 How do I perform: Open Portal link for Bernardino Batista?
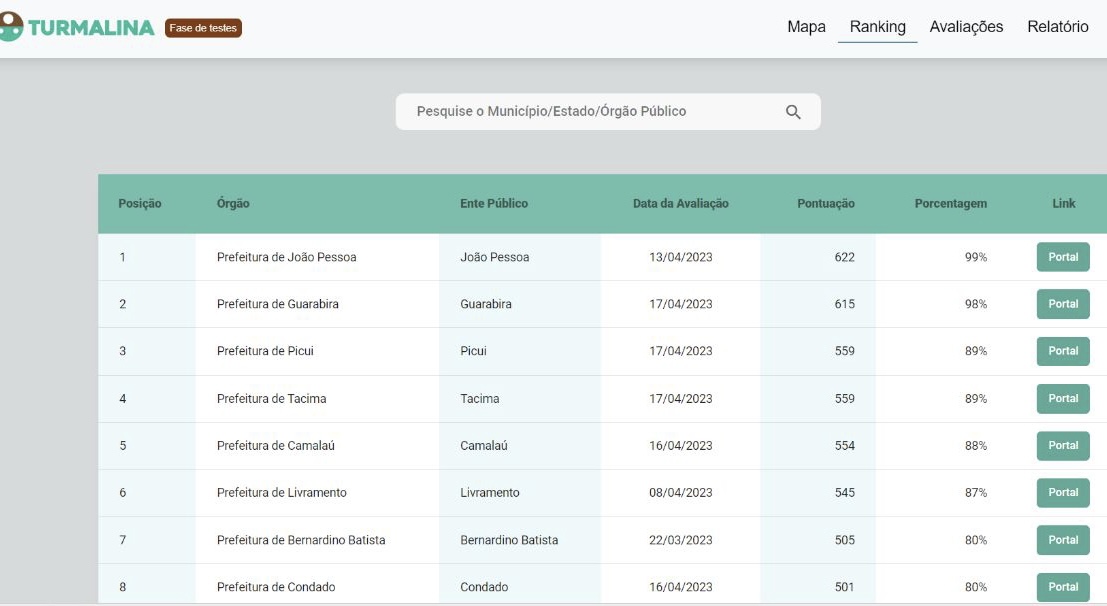[1063, 540]
